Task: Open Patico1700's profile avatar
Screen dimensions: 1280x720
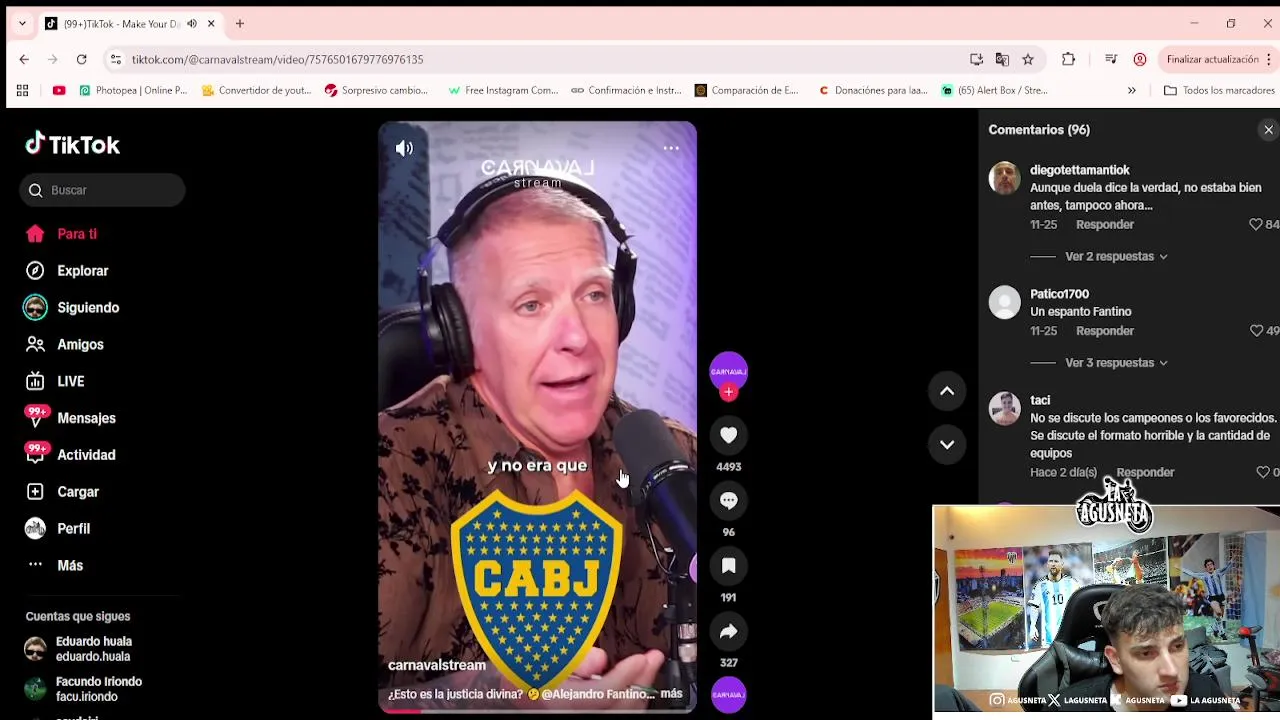Action: click(x=1005, y=302)
